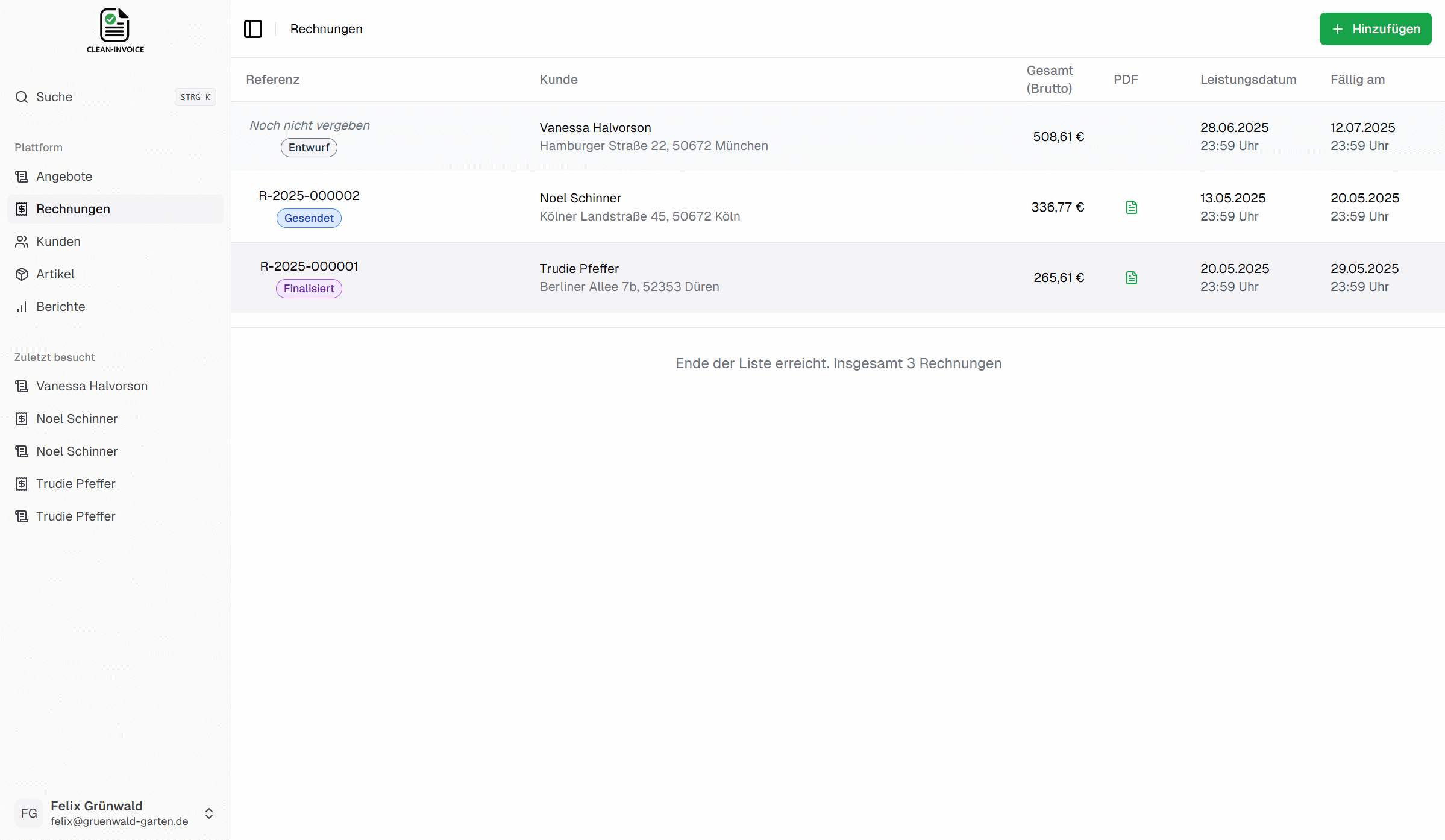Click address Hamburger Straße 22, 50672 München
Viewport: 1445px width, 840px height.
coord(654,146)
